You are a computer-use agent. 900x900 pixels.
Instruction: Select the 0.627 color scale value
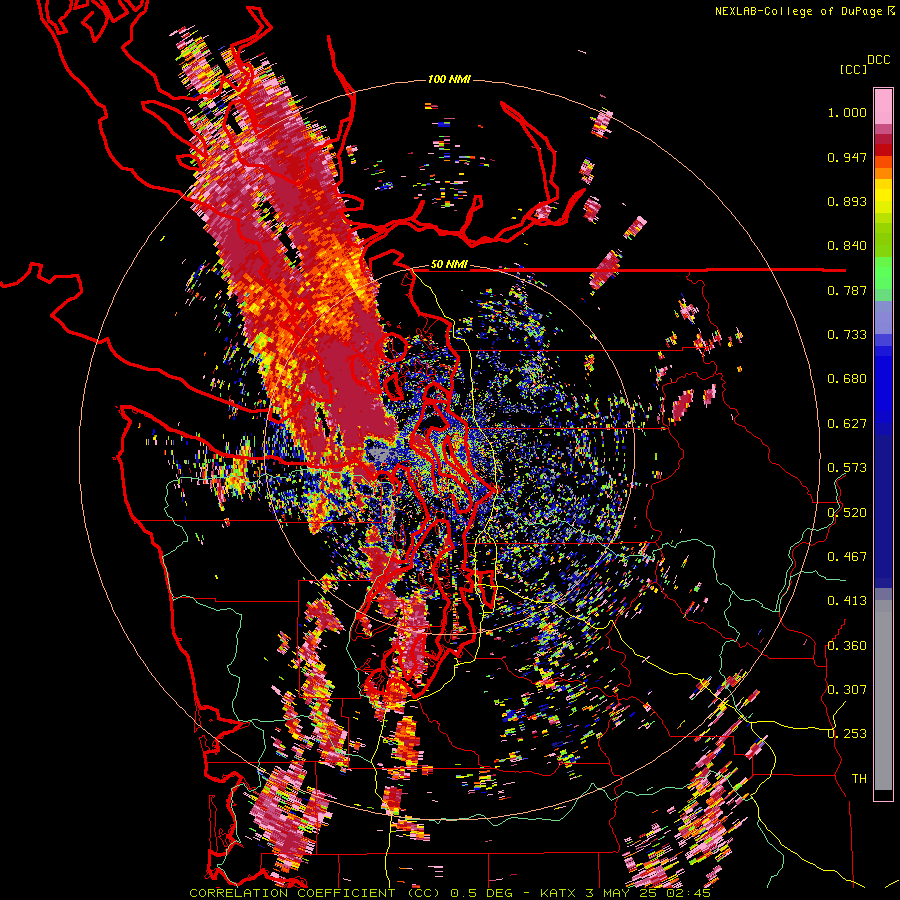847,424
